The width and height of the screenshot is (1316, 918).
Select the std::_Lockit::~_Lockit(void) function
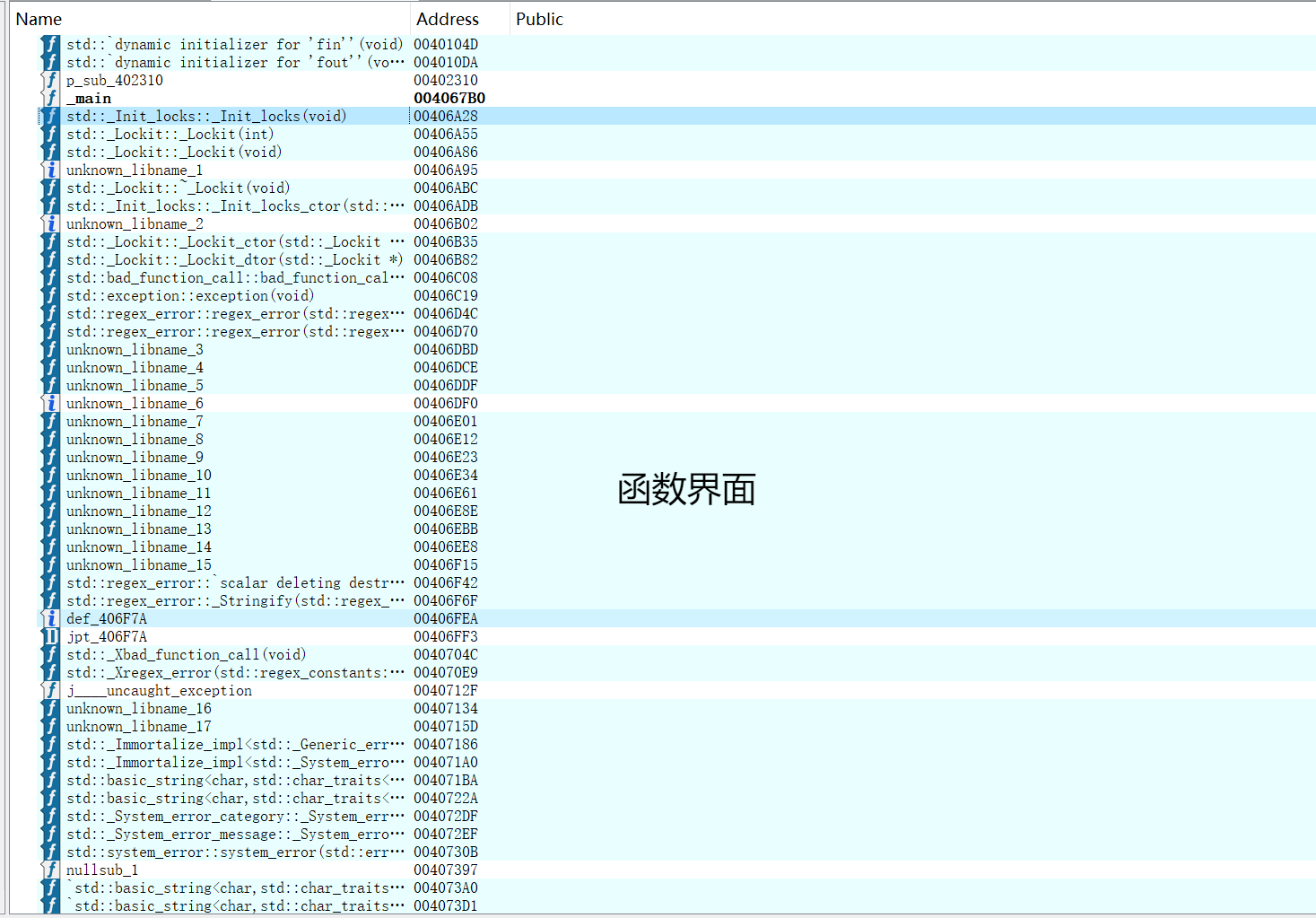[178, 188]
